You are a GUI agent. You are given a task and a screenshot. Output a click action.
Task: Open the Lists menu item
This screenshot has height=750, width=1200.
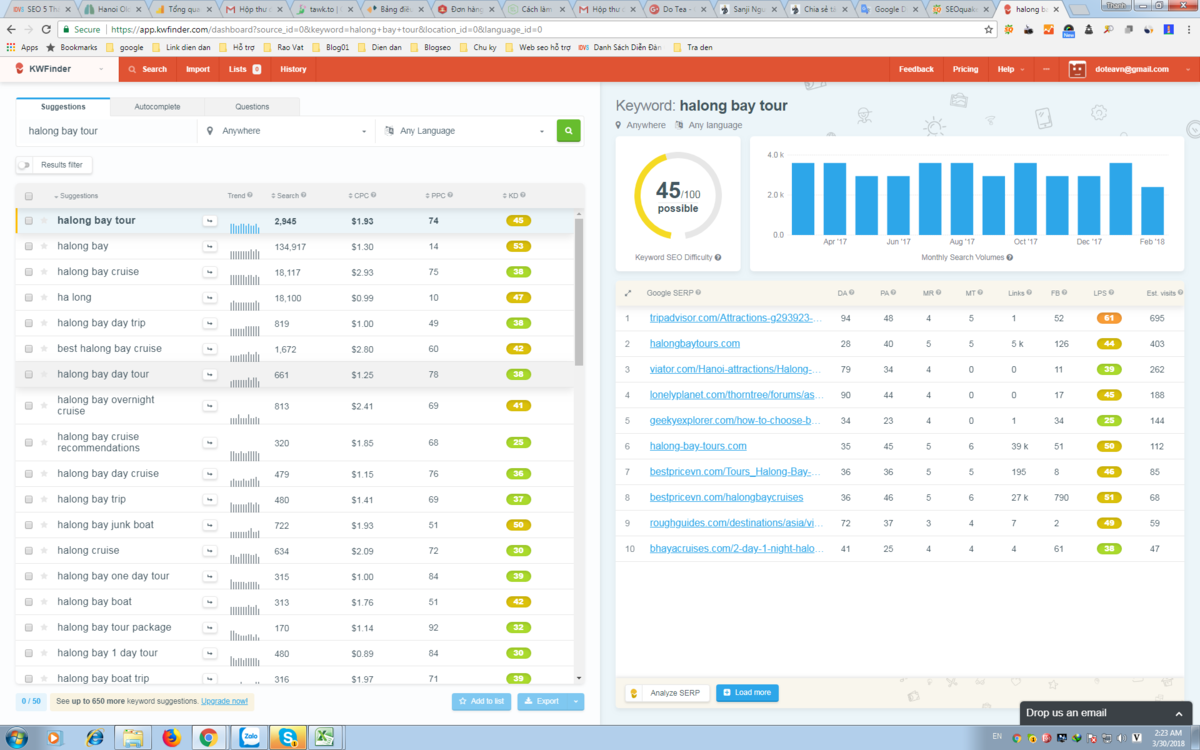[244, 70]
